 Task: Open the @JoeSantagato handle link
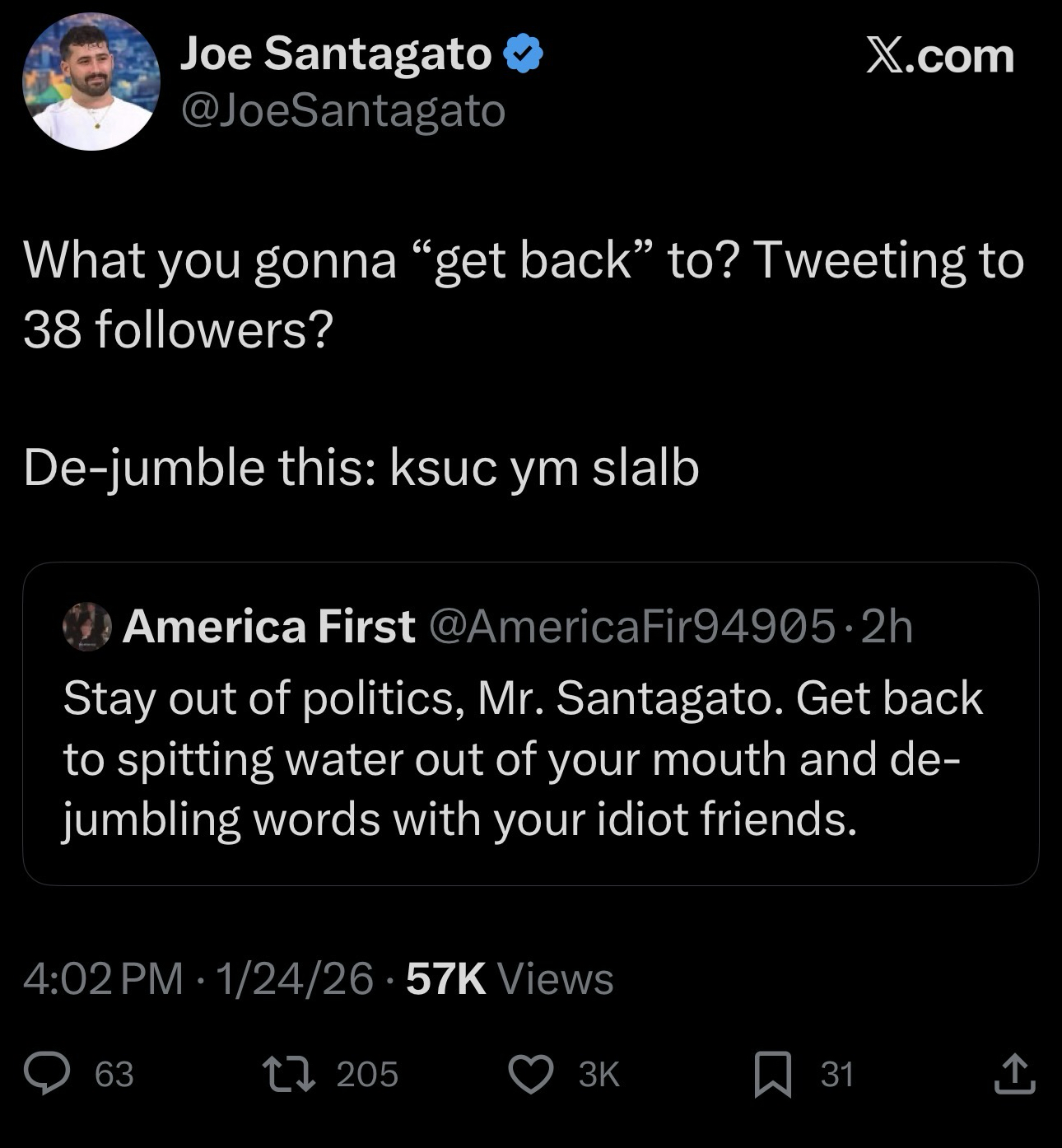pos(342,111)
